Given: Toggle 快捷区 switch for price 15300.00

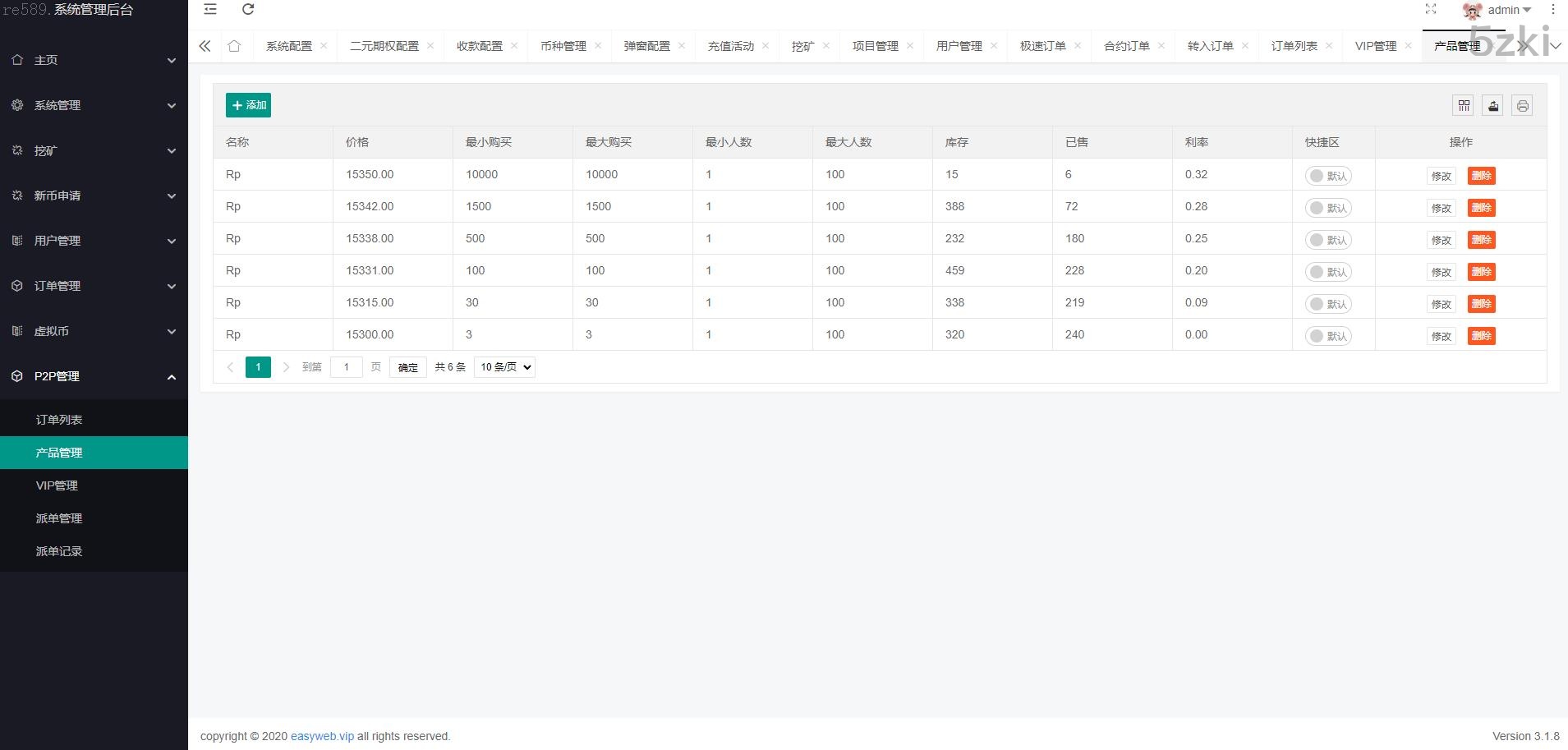Looking at the screenshot, I should 1327,336.
